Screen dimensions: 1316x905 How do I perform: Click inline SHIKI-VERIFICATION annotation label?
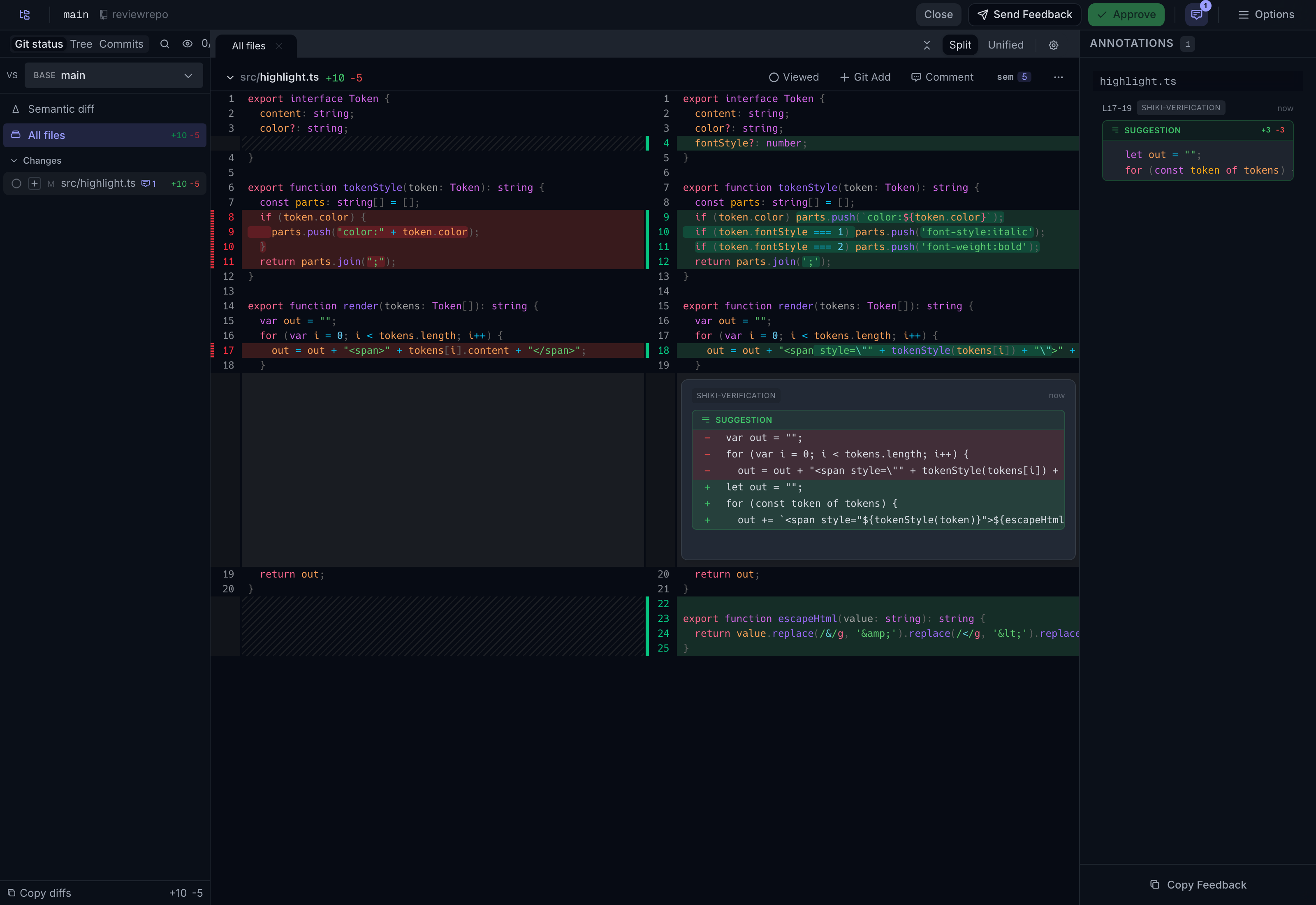point(736,395)
